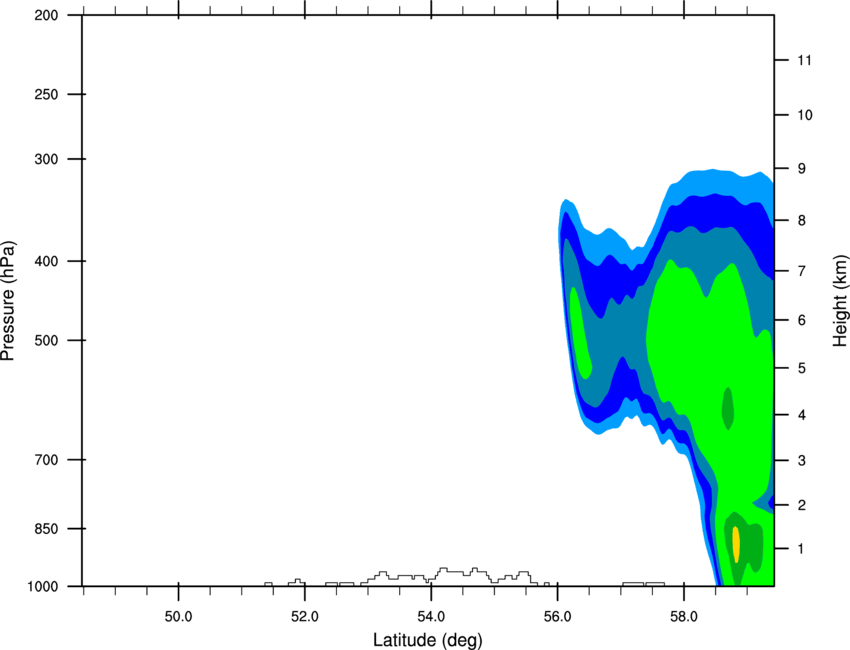
Task: Click the 8 km height label
Action: point(802,221)
